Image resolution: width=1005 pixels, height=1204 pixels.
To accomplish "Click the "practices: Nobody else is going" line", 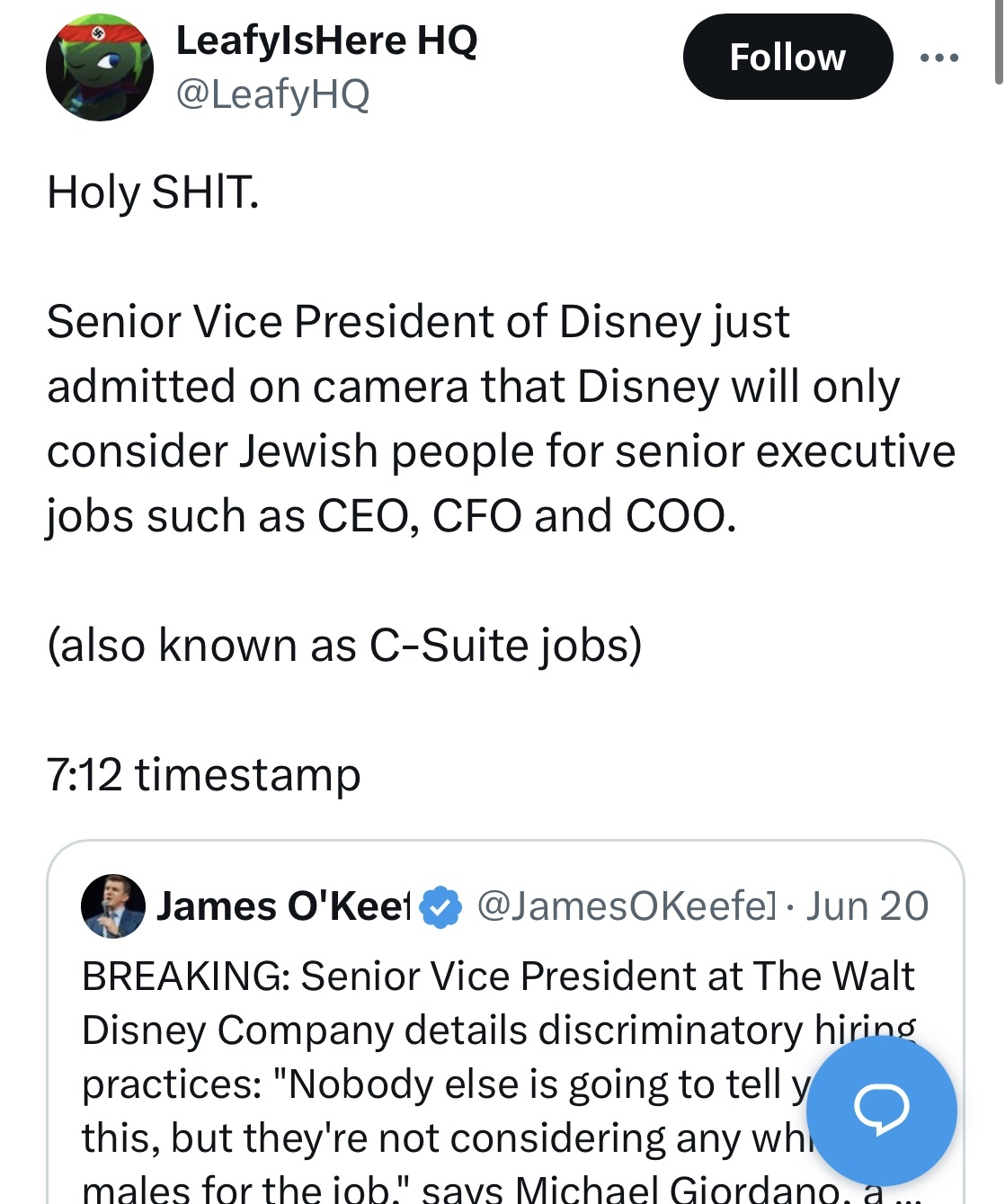I will point(447,1084).
